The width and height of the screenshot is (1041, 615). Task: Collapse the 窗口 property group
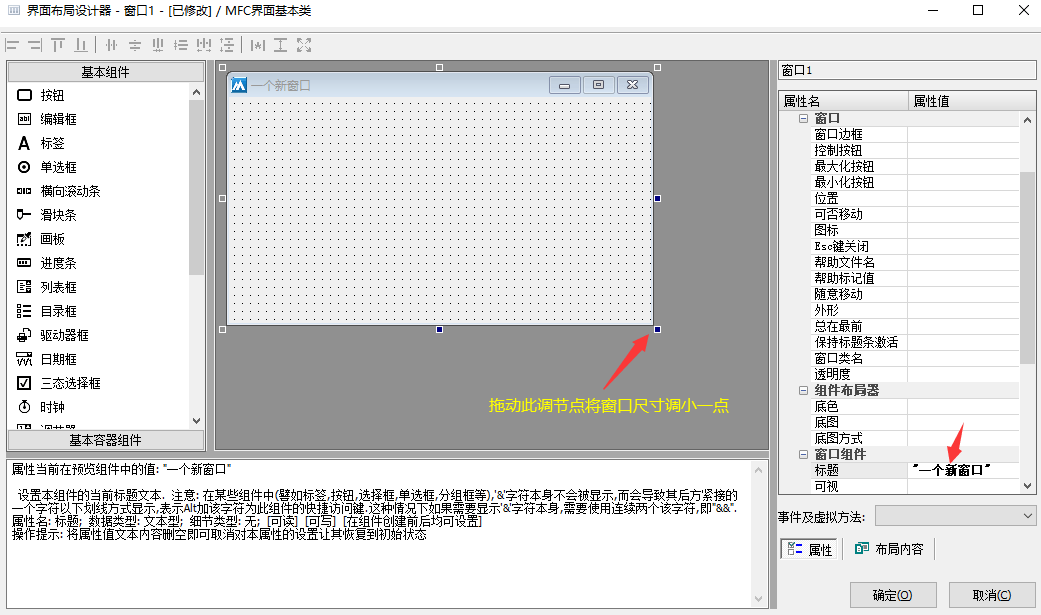coord(802,119)
